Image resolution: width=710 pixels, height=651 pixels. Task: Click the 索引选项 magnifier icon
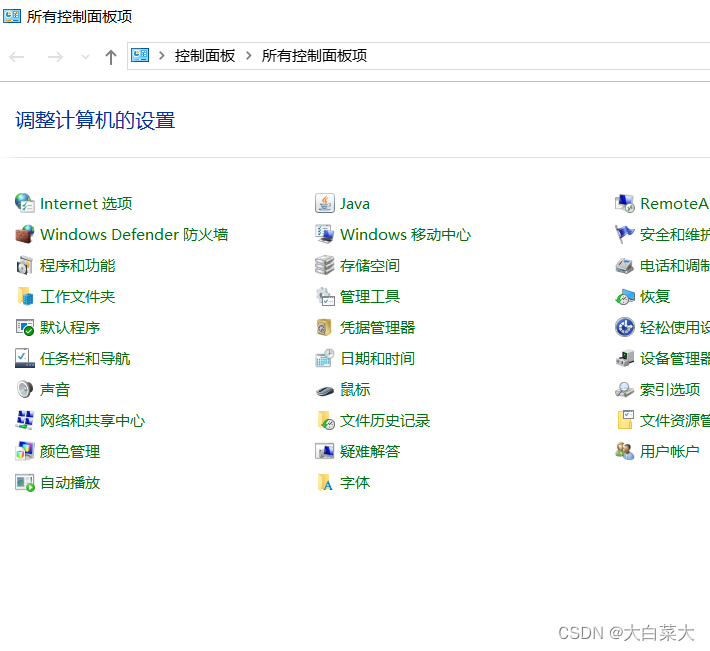pyautogui.click(x=625, y=389)
